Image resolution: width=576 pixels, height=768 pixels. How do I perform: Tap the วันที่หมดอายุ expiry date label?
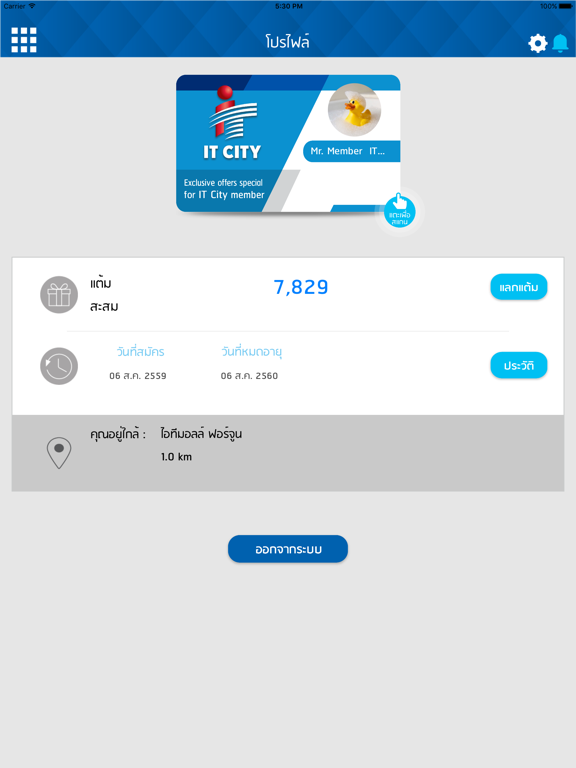click(x=251, y=352)
